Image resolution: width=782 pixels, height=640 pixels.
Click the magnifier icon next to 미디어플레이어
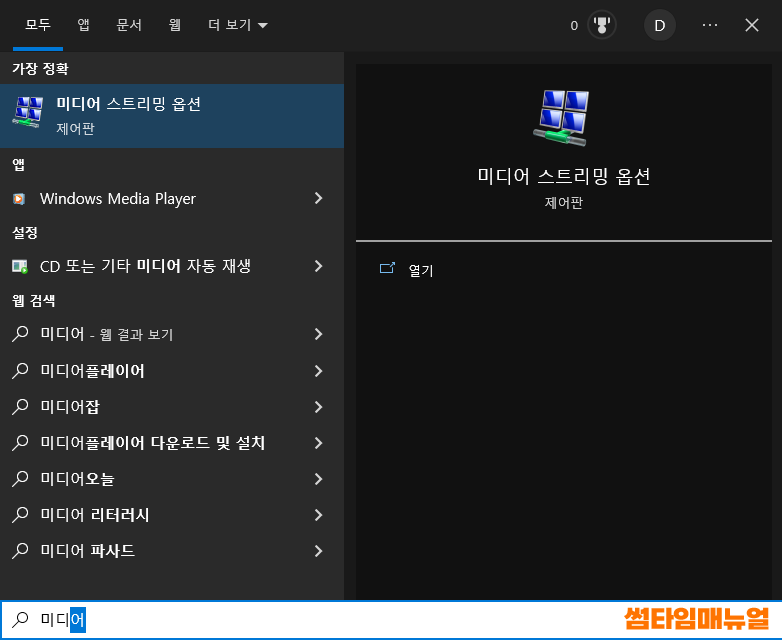coord(20,371)
